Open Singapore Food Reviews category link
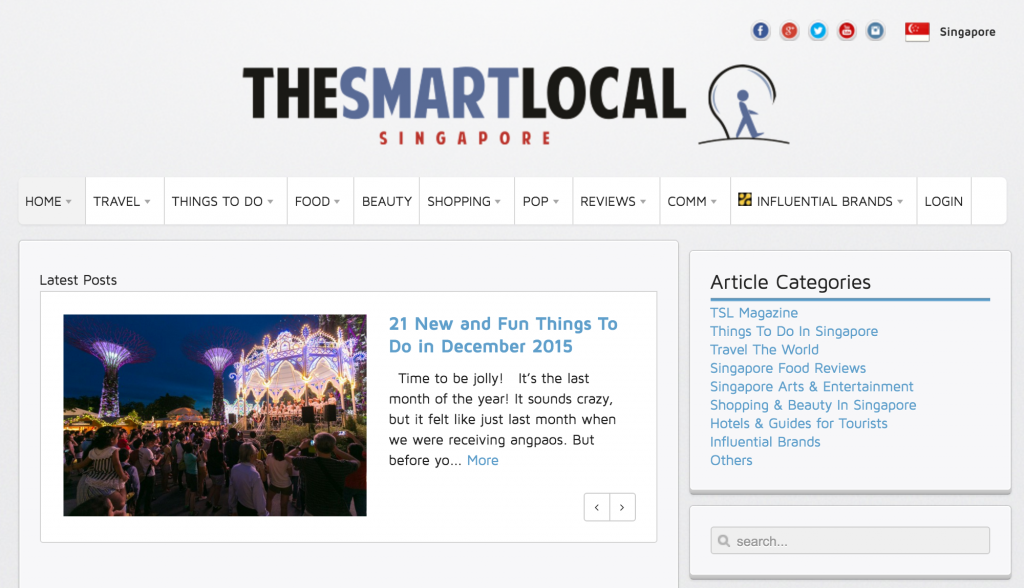1024x588 pixels. (788, 368)
